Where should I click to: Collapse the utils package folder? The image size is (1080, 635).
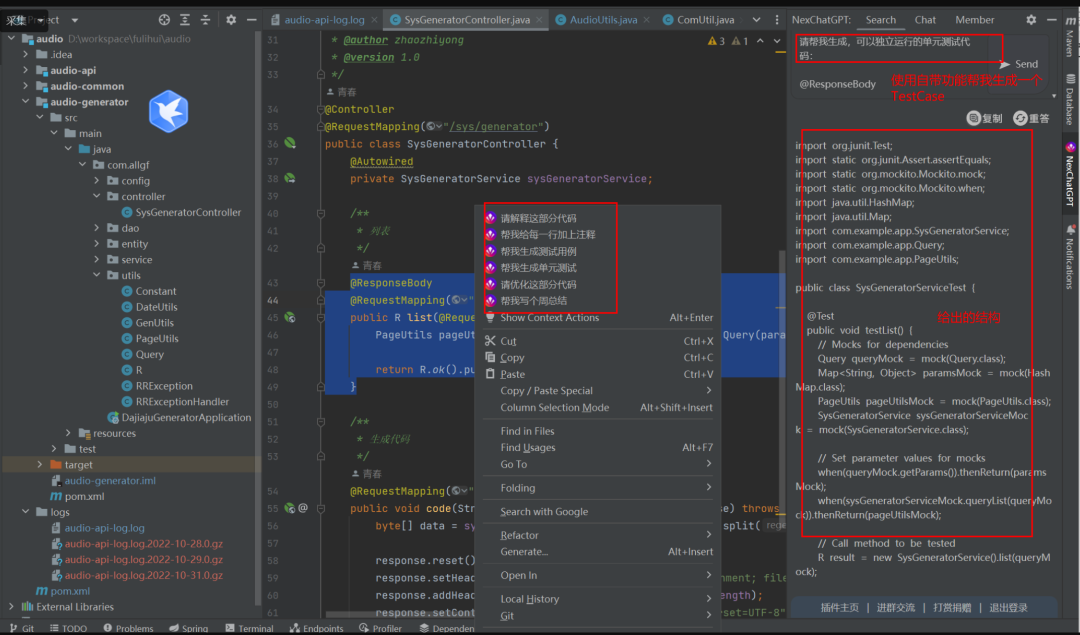[x=98, y=275]
